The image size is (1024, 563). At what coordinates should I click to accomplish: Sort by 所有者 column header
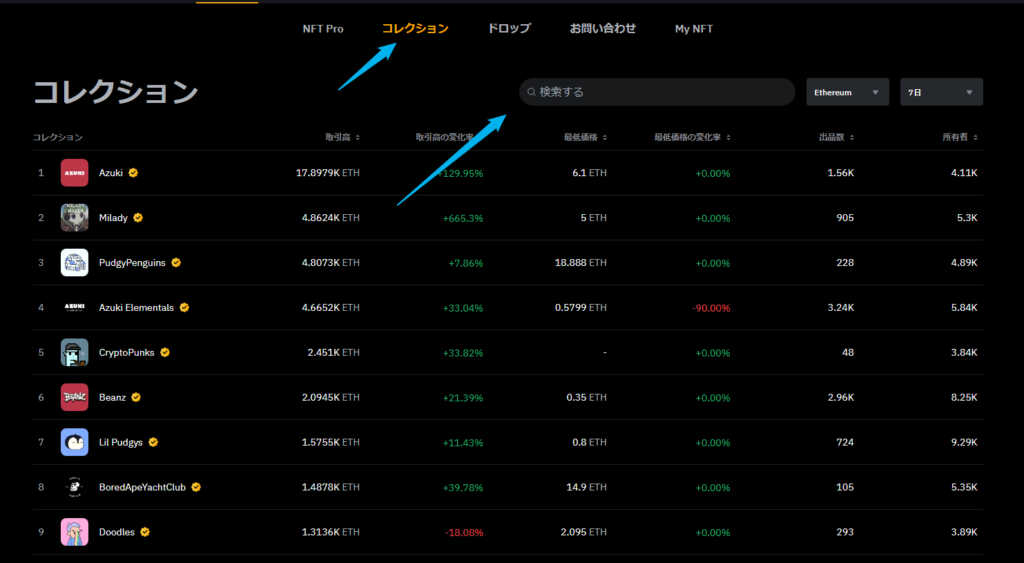[960, 137]
